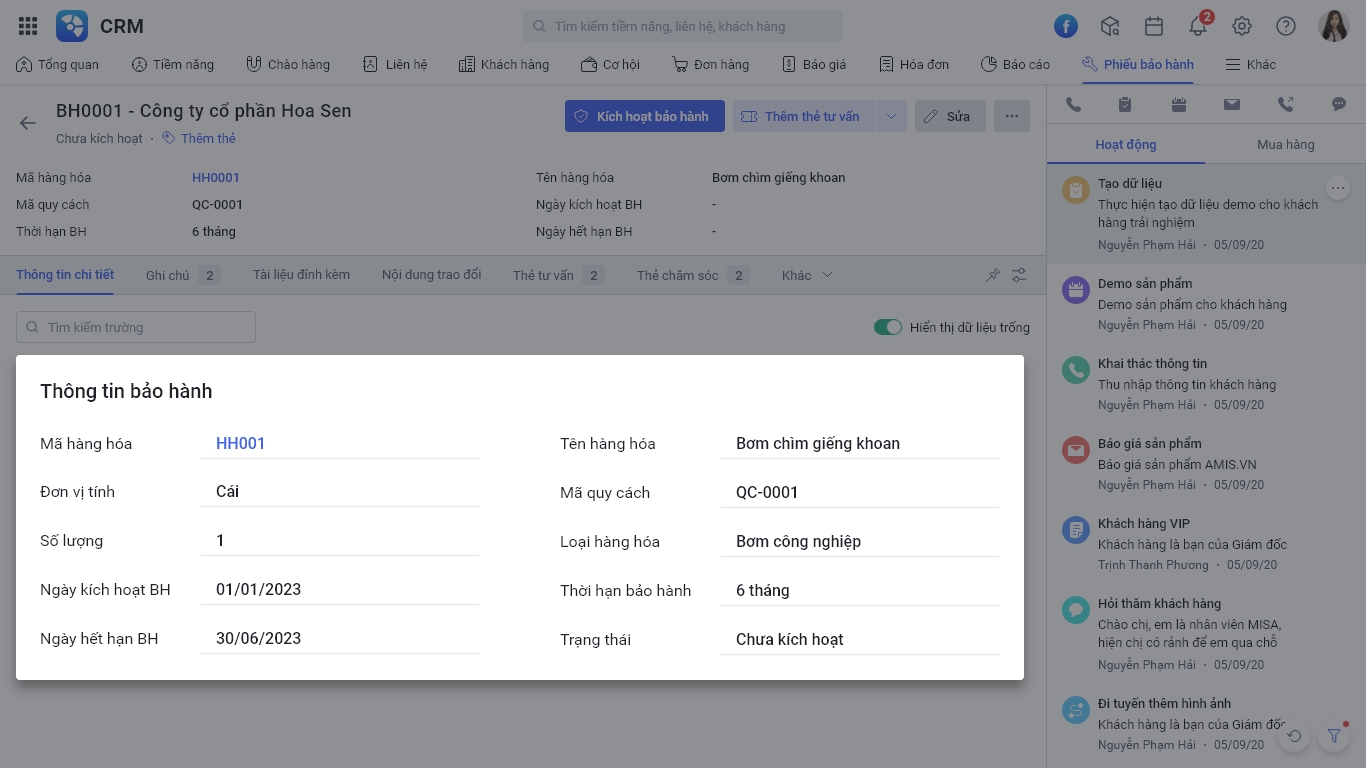The width and height of the screenshot is (1366, 768).
Task: Open the more options ellipsis button
Action: point(1012,116)
